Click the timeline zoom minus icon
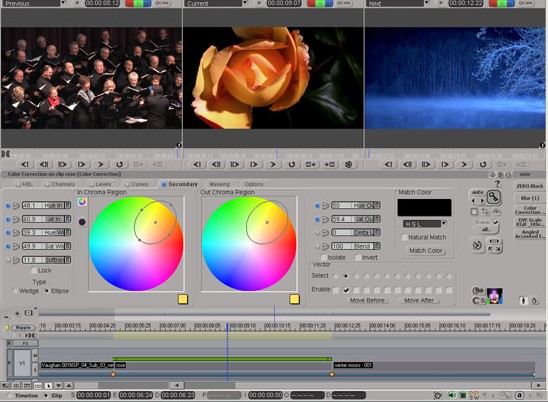Image resolution: width=548 pixels, height=402 pixels. point(6,316)
